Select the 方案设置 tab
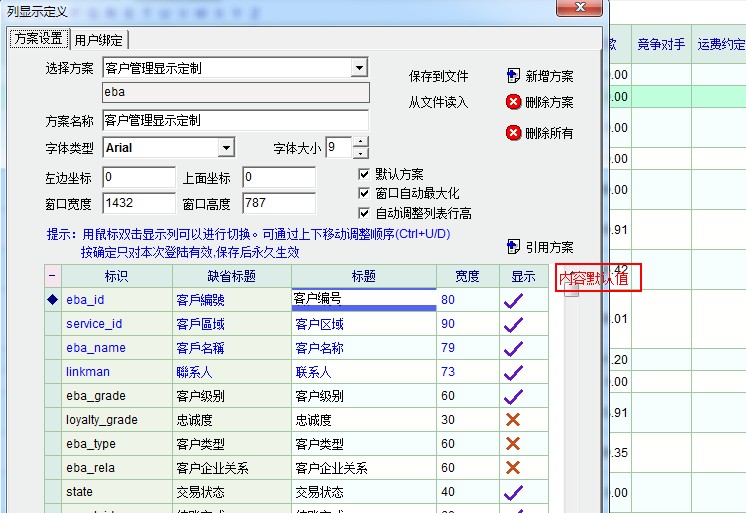The height and width of the screenshot is (513, 746). (x=39, y=39)
